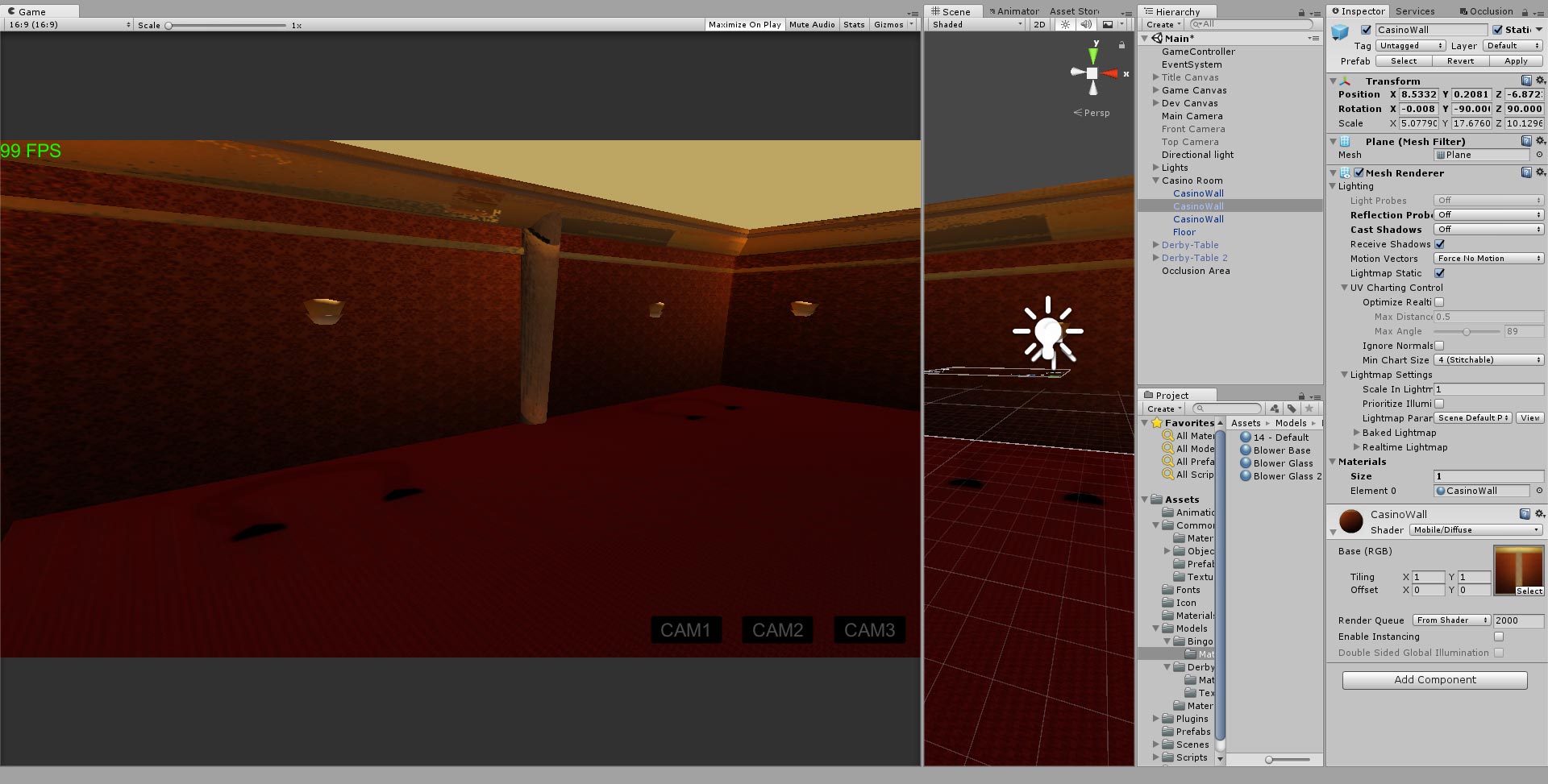Uncheck the Lightmap Static checkbox
The height and width of the screenshot is (784, 1548).
pyautogui.click(x=1439, y=273)
